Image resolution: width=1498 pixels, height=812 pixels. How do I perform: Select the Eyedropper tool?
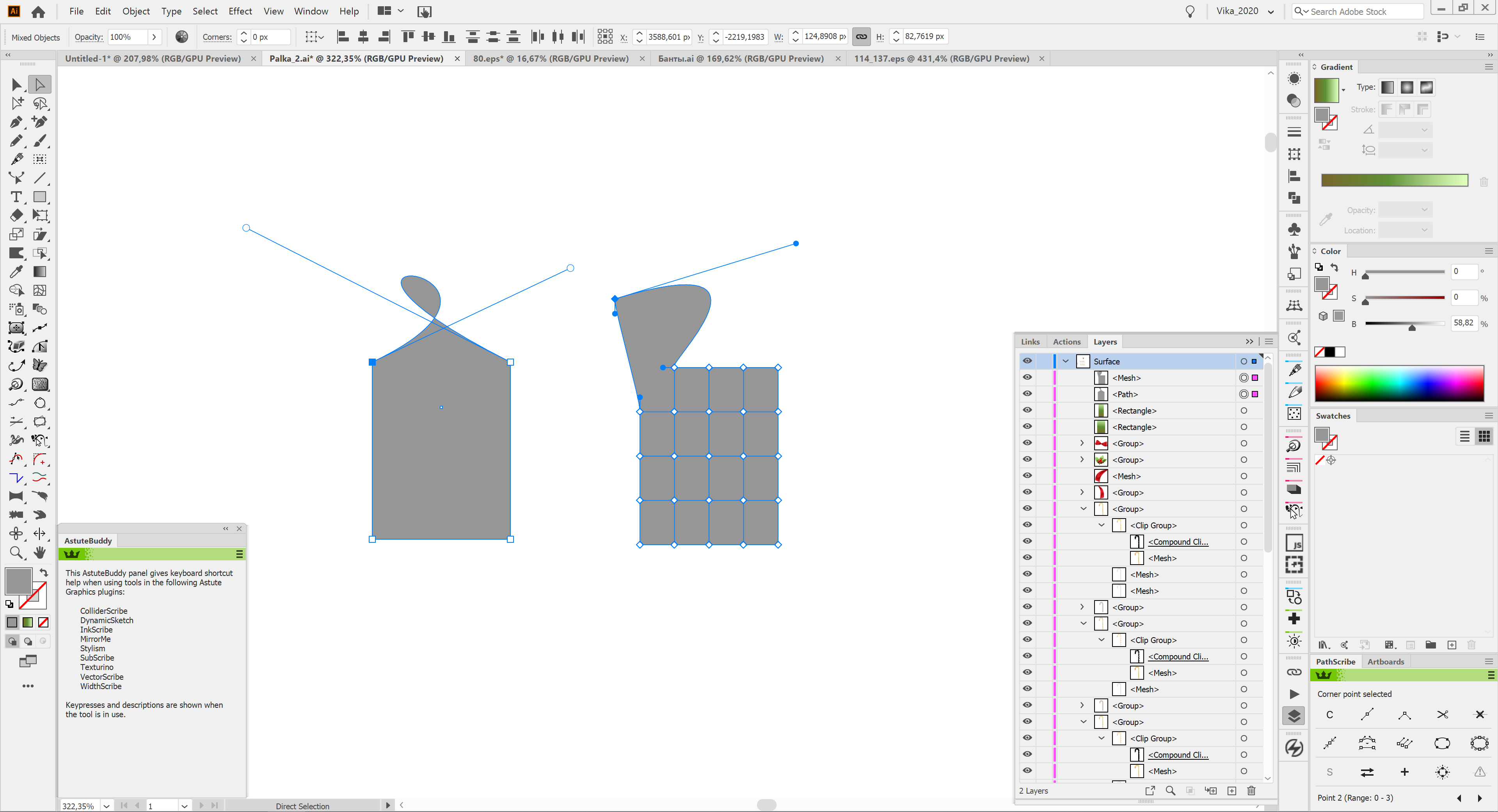click(16, 272)
